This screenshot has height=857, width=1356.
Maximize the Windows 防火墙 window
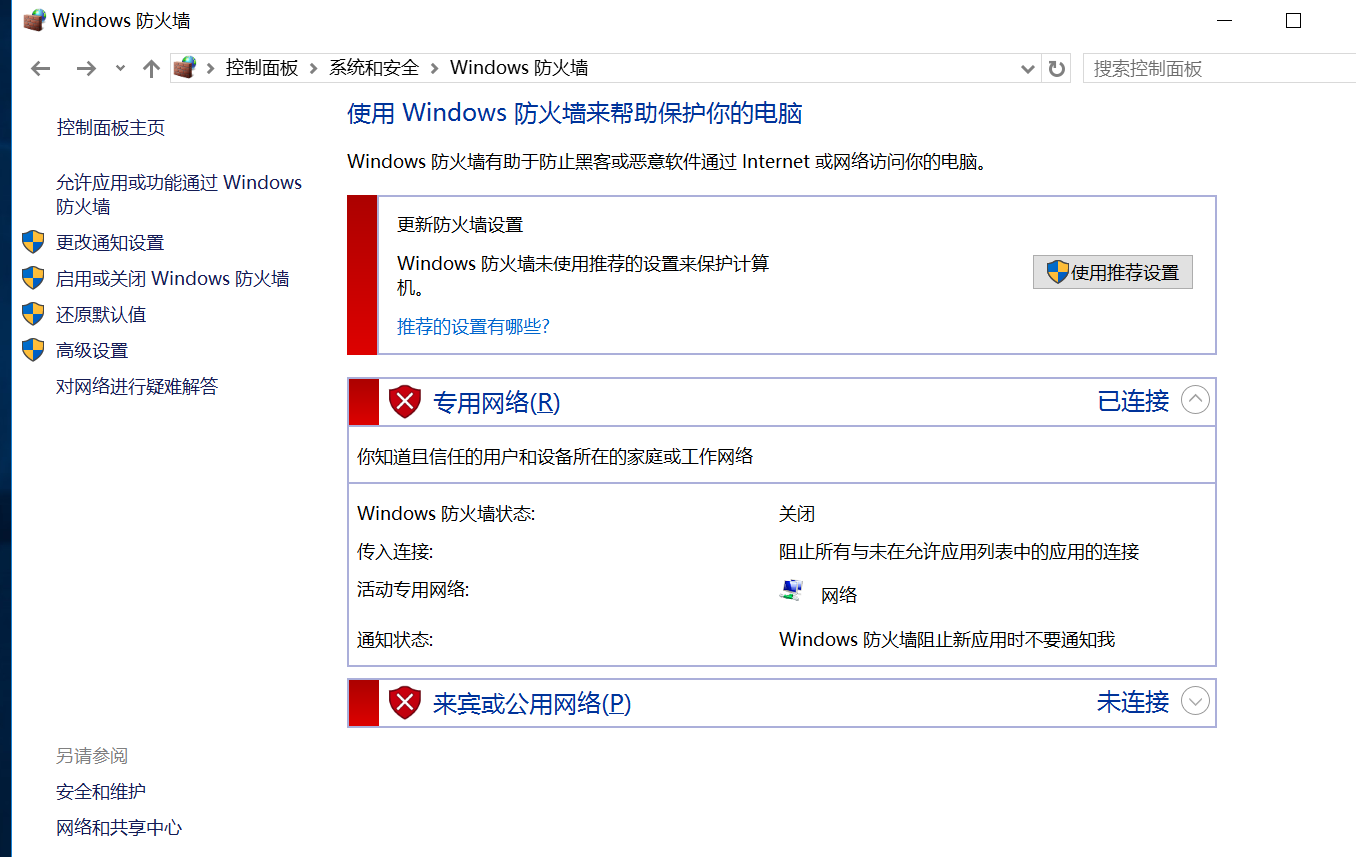1293,20
